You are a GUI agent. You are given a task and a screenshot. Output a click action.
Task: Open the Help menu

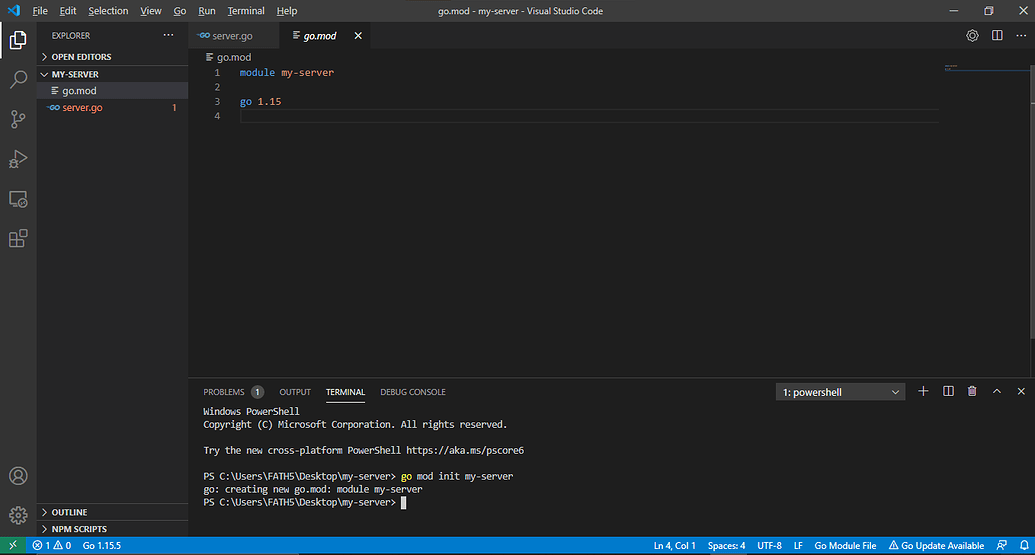point(286,11)
